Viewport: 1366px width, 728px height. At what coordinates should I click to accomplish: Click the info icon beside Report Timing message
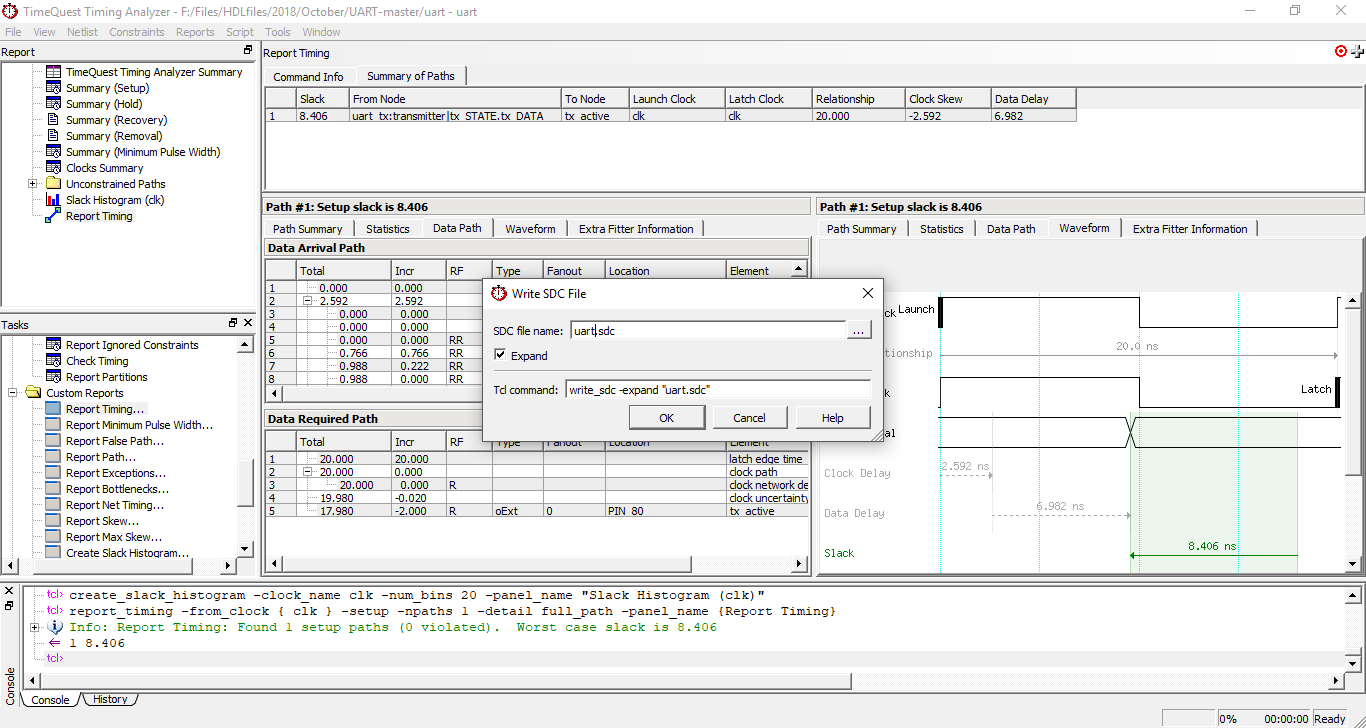[56, 627]
